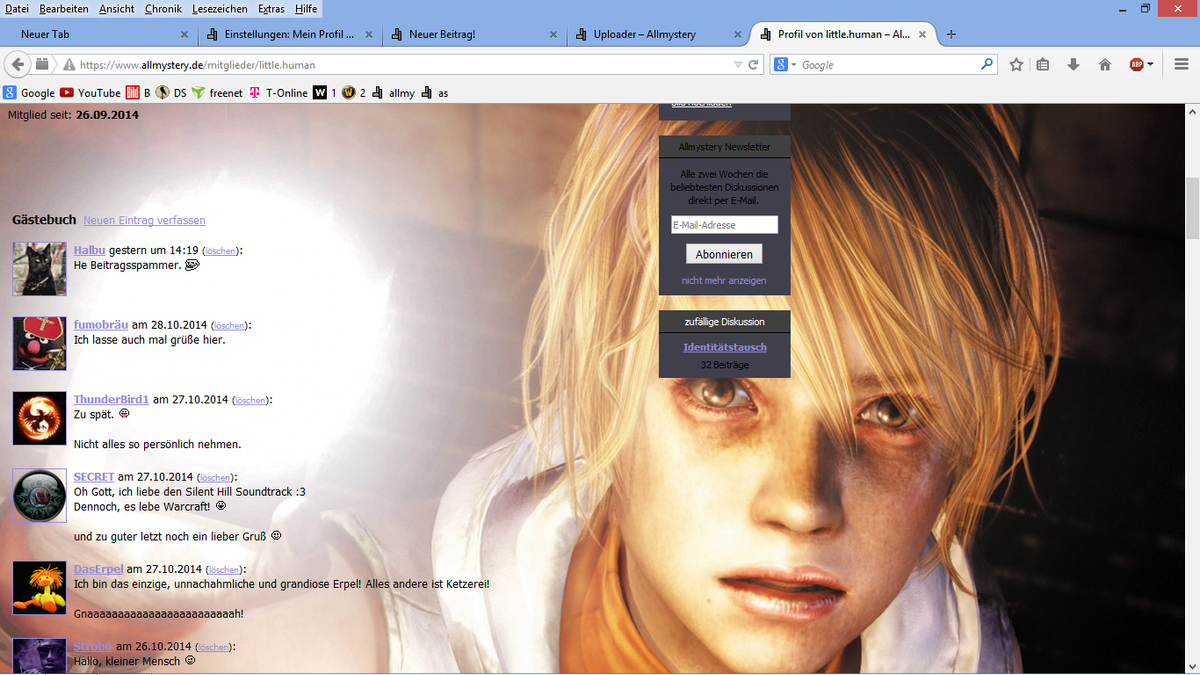Delete Halbu's guestbook entry via löschen
Viewport: 1200px width, 675px height.
pos(220,251)
